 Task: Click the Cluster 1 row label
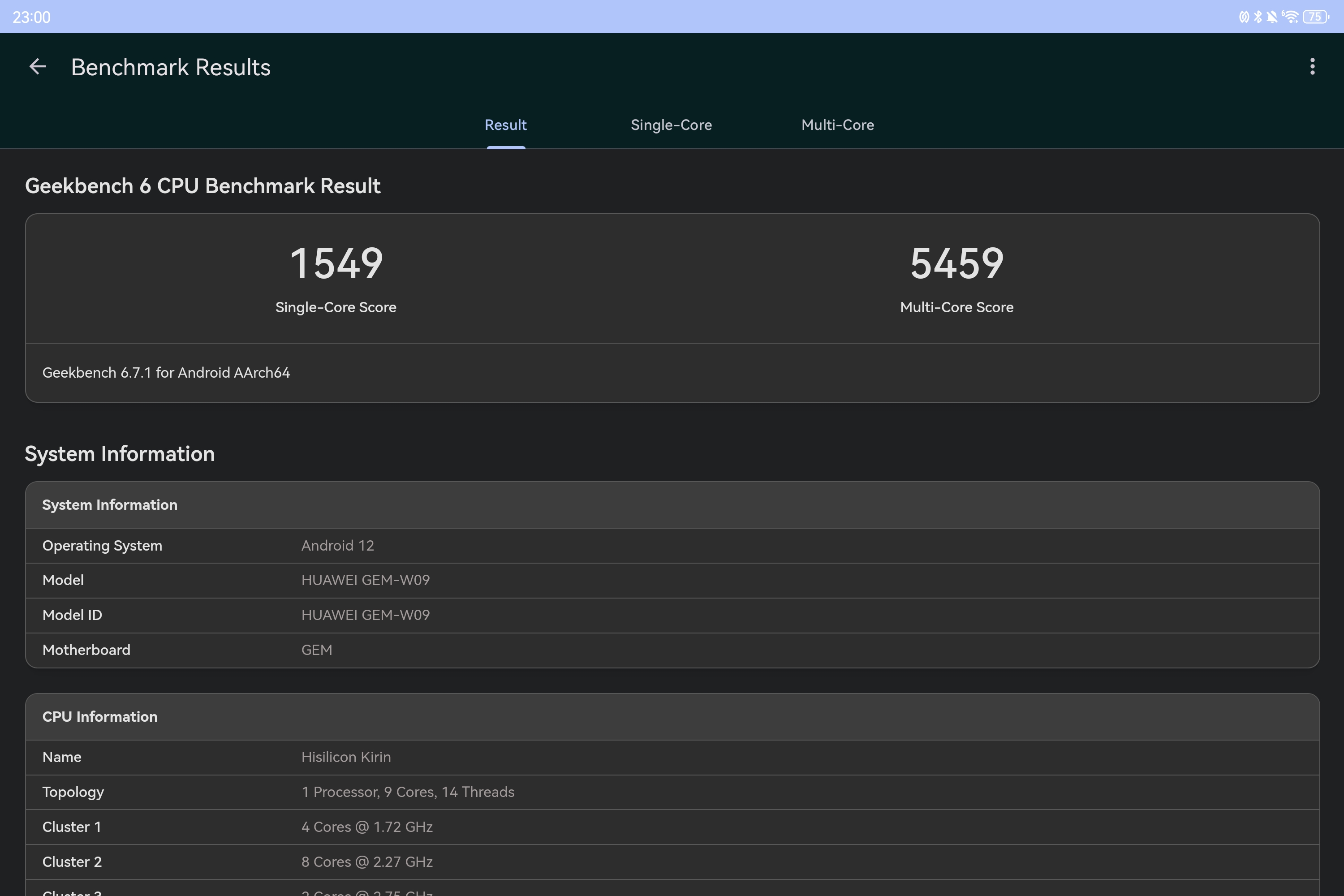72,827
